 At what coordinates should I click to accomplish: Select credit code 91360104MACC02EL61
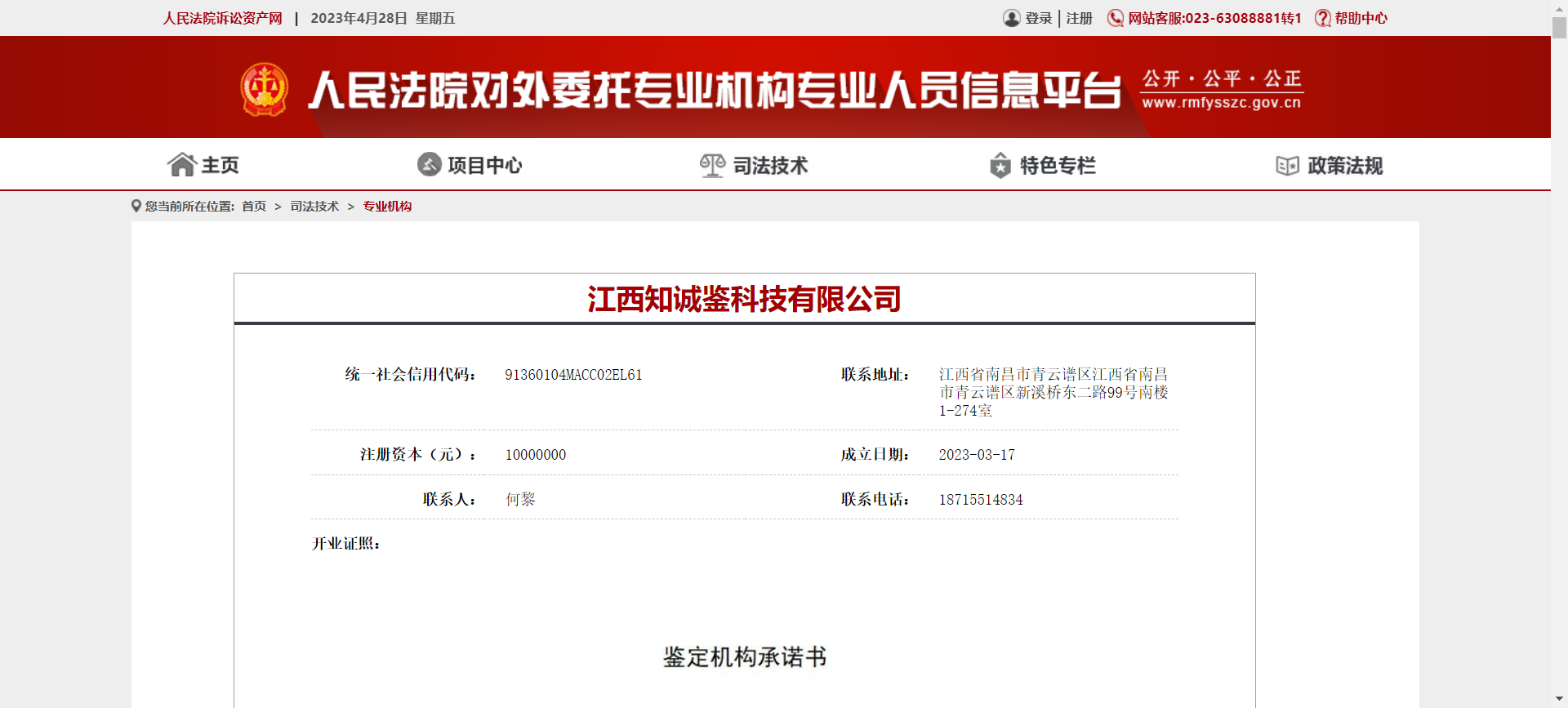coord(573,375)
